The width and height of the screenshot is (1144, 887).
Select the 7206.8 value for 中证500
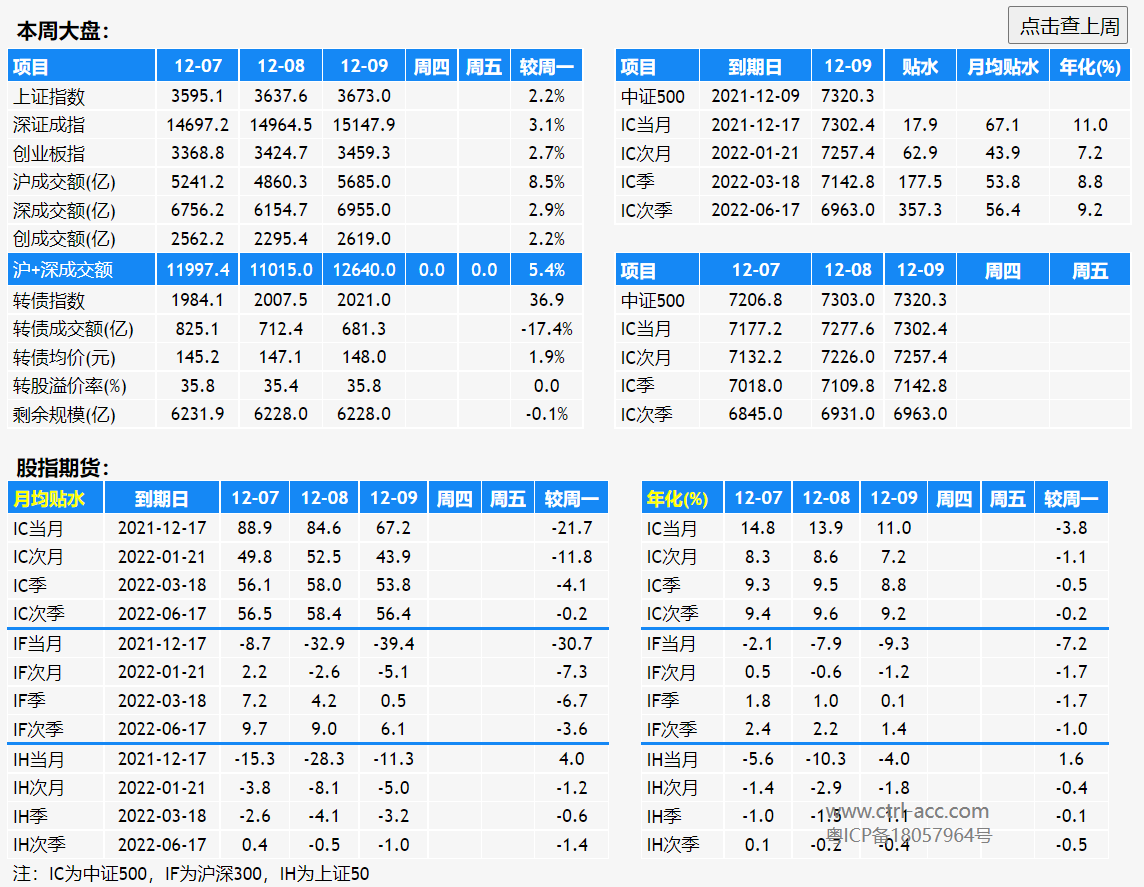pyautogui.click(x=755, y=300)
